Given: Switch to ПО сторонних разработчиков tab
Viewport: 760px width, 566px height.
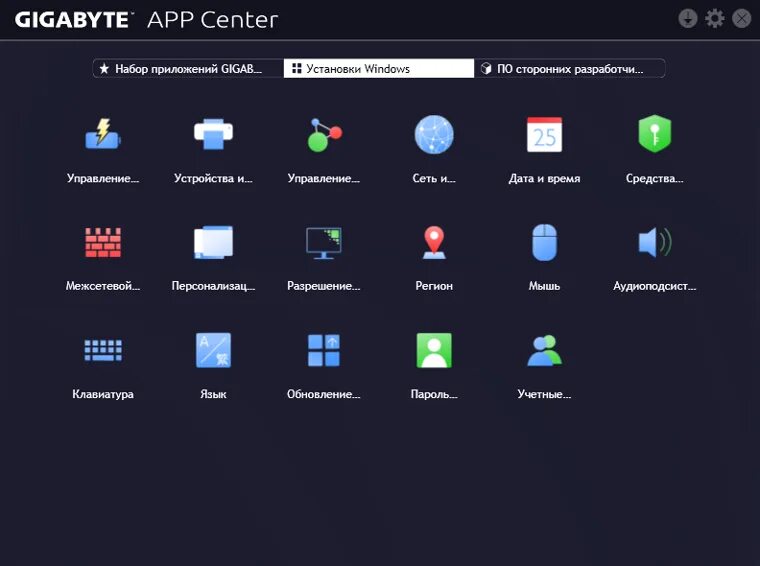Looking at the screenshot, I should click(570, 68).
